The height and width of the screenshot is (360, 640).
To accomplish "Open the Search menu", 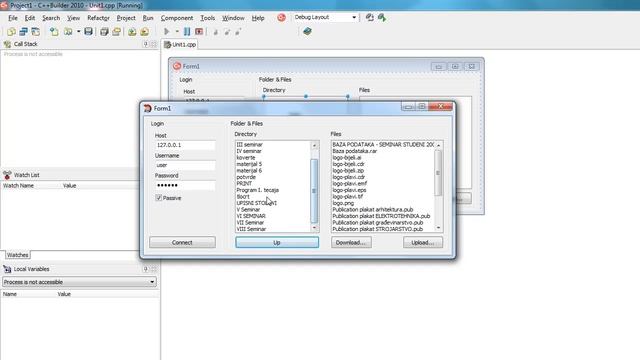I will coord(51,18).
